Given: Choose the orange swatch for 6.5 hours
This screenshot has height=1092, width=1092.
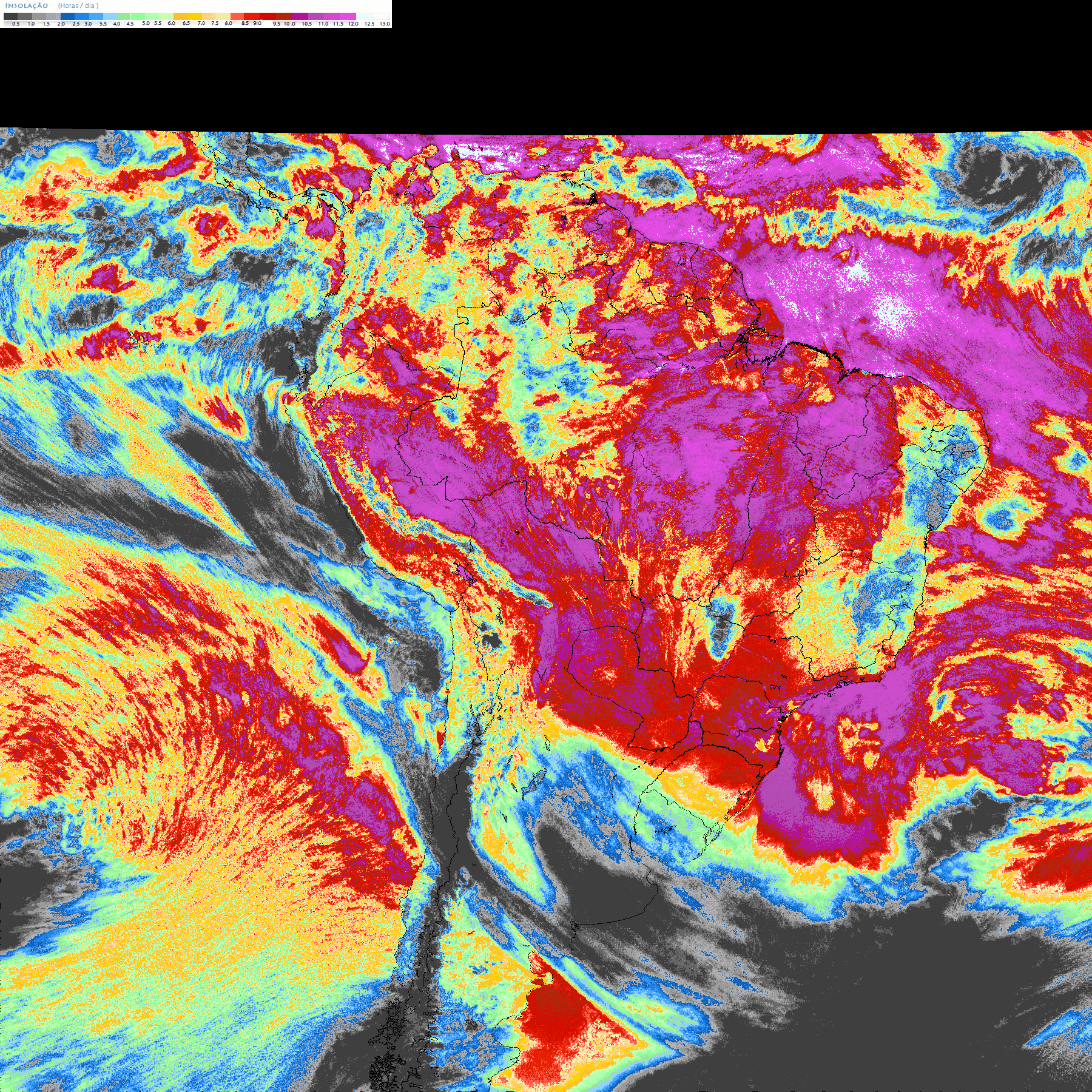Looking at the screenshot, I should point(180,16).
